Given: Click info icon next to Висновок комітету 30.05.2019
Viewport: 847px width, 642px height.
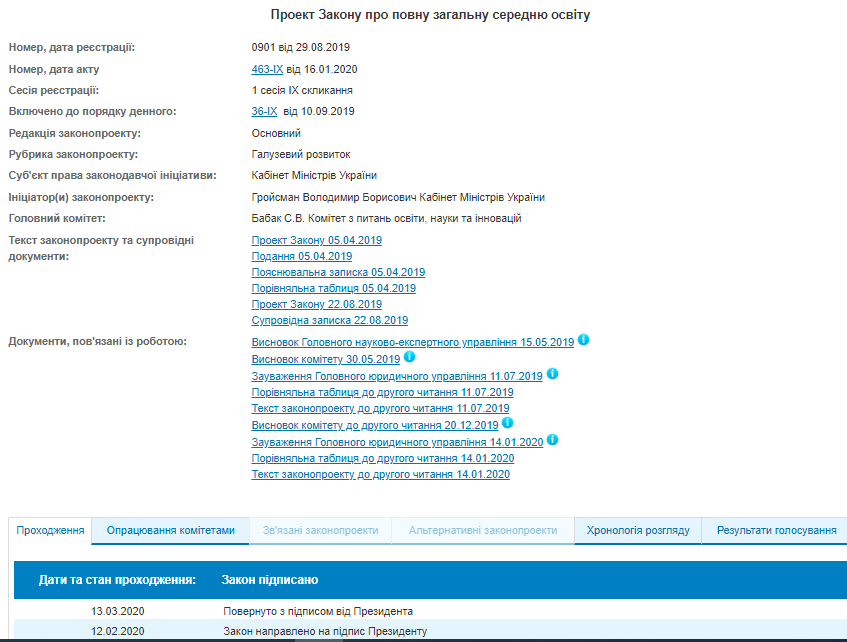Looking at the screenshot, I should coord(409,357).
